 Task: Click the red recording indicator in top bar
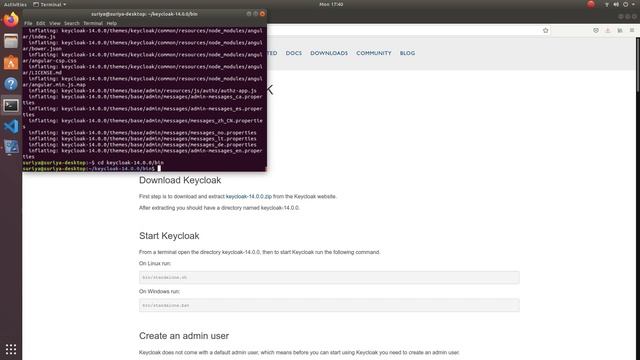click(x=591, y=4)
